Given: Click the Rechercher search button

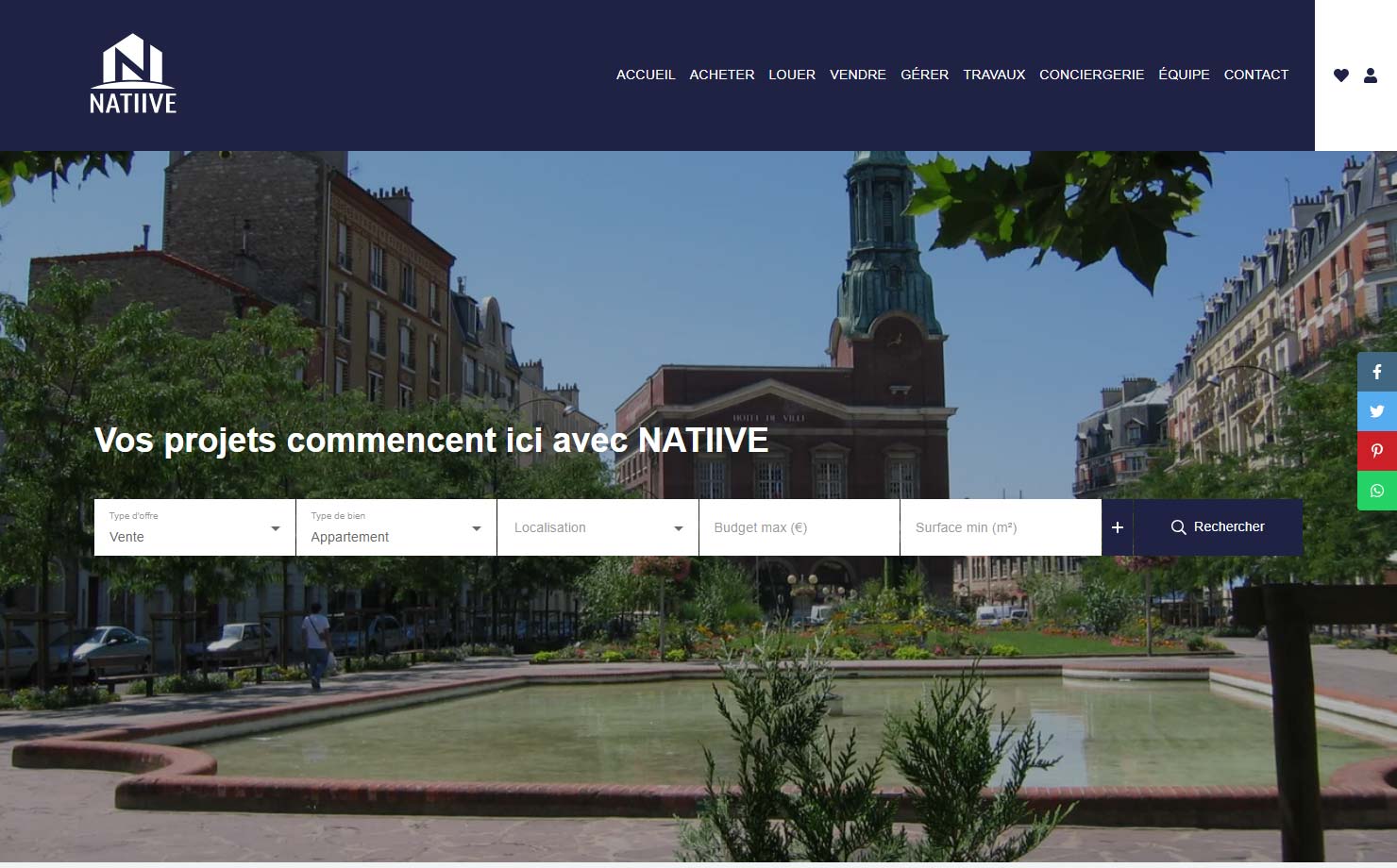Looking at the screenshot, I should point(1218,527).
